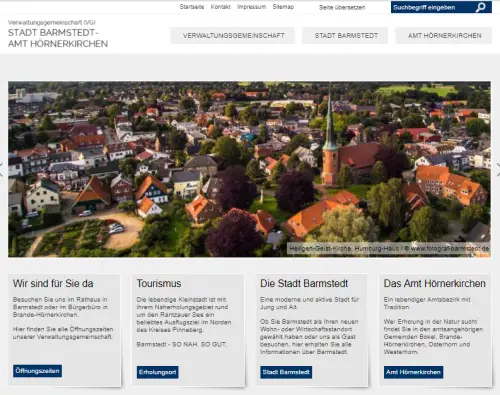This screenshot has height=395, width=500.
Task: Click the Erholungsort button
Action: click(157, 372)
